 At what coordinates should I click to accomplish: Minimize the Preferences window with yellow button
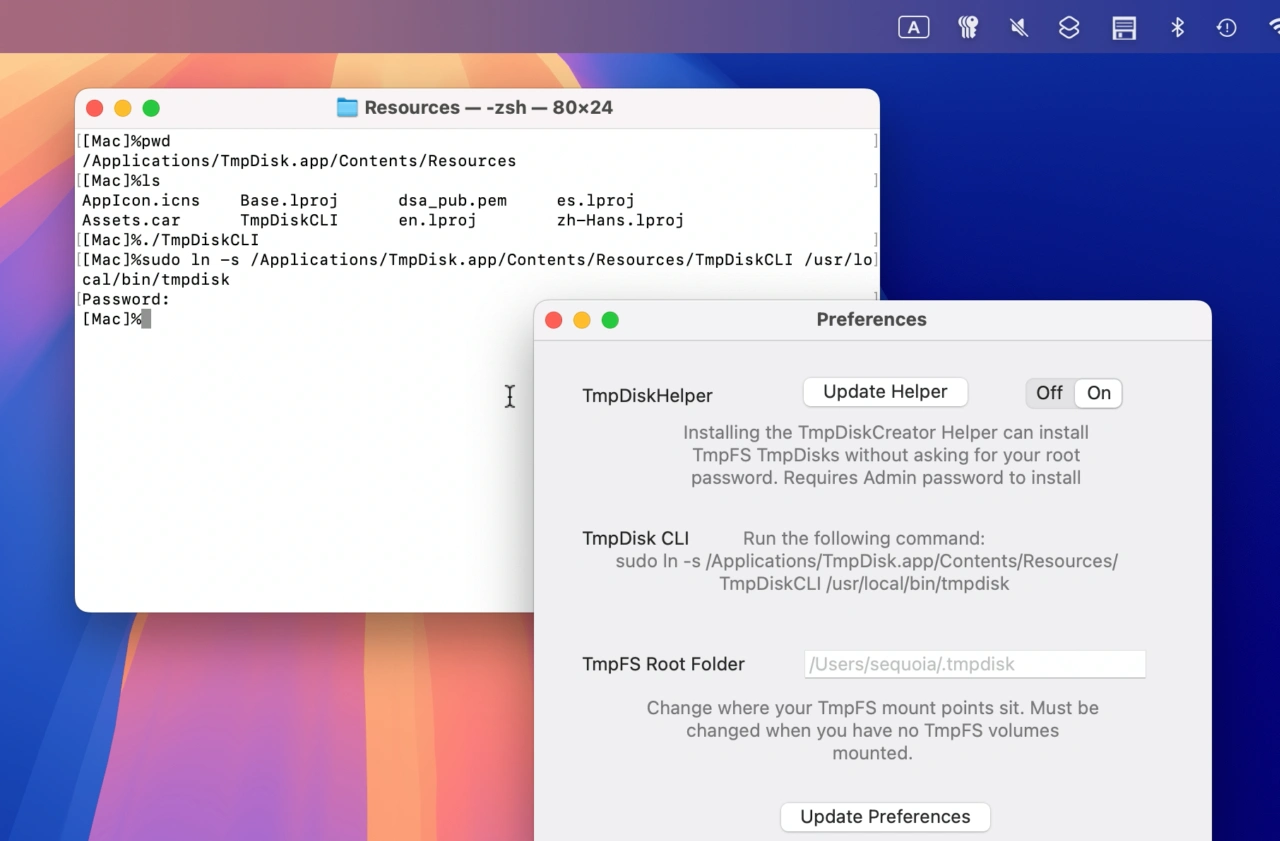[x=582, y=320]
